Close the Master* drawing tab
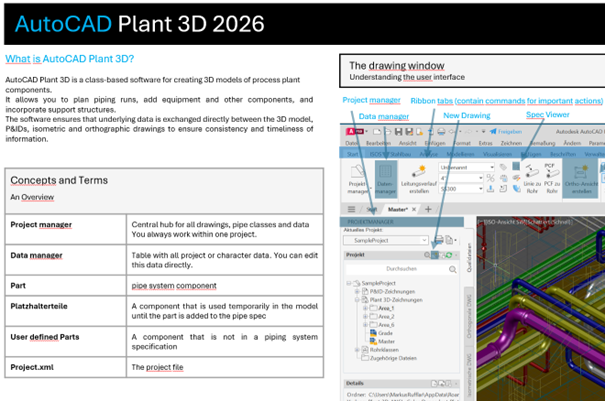The width and height of the screenshot is (605, 401). pyautogui.click(x=414, y=209)
